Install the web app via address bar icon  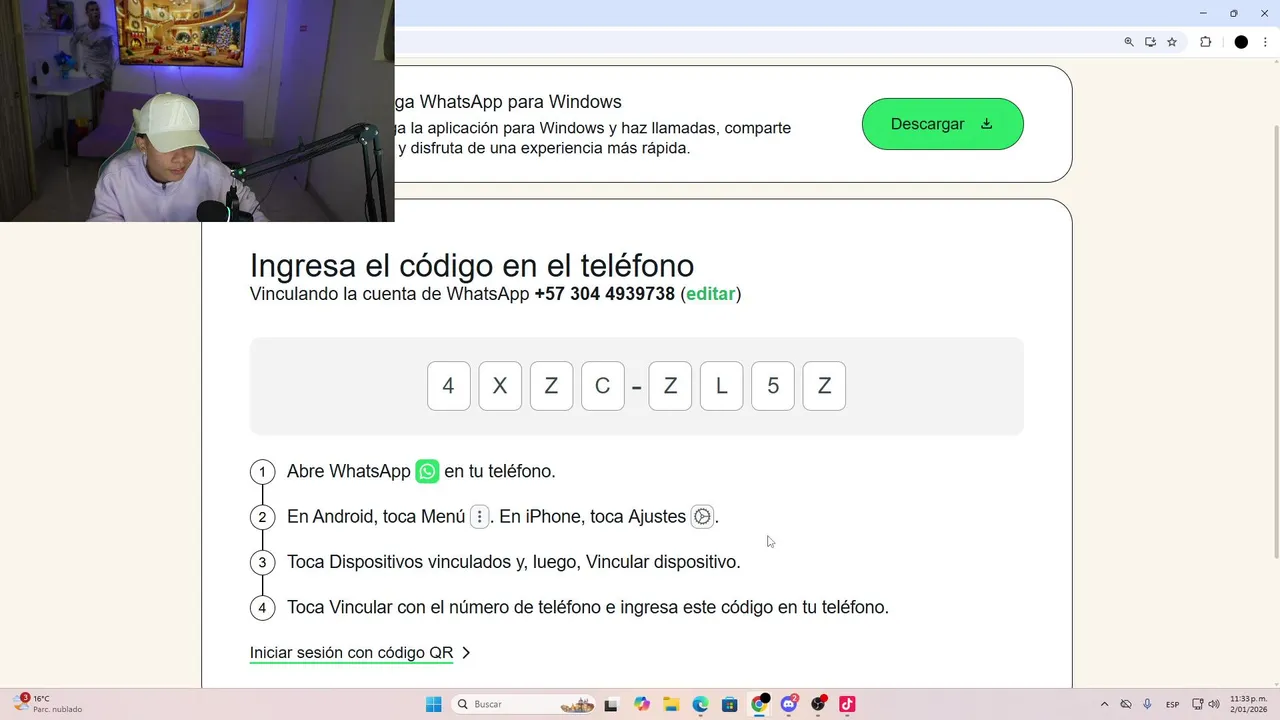(x=1150, y=42)
